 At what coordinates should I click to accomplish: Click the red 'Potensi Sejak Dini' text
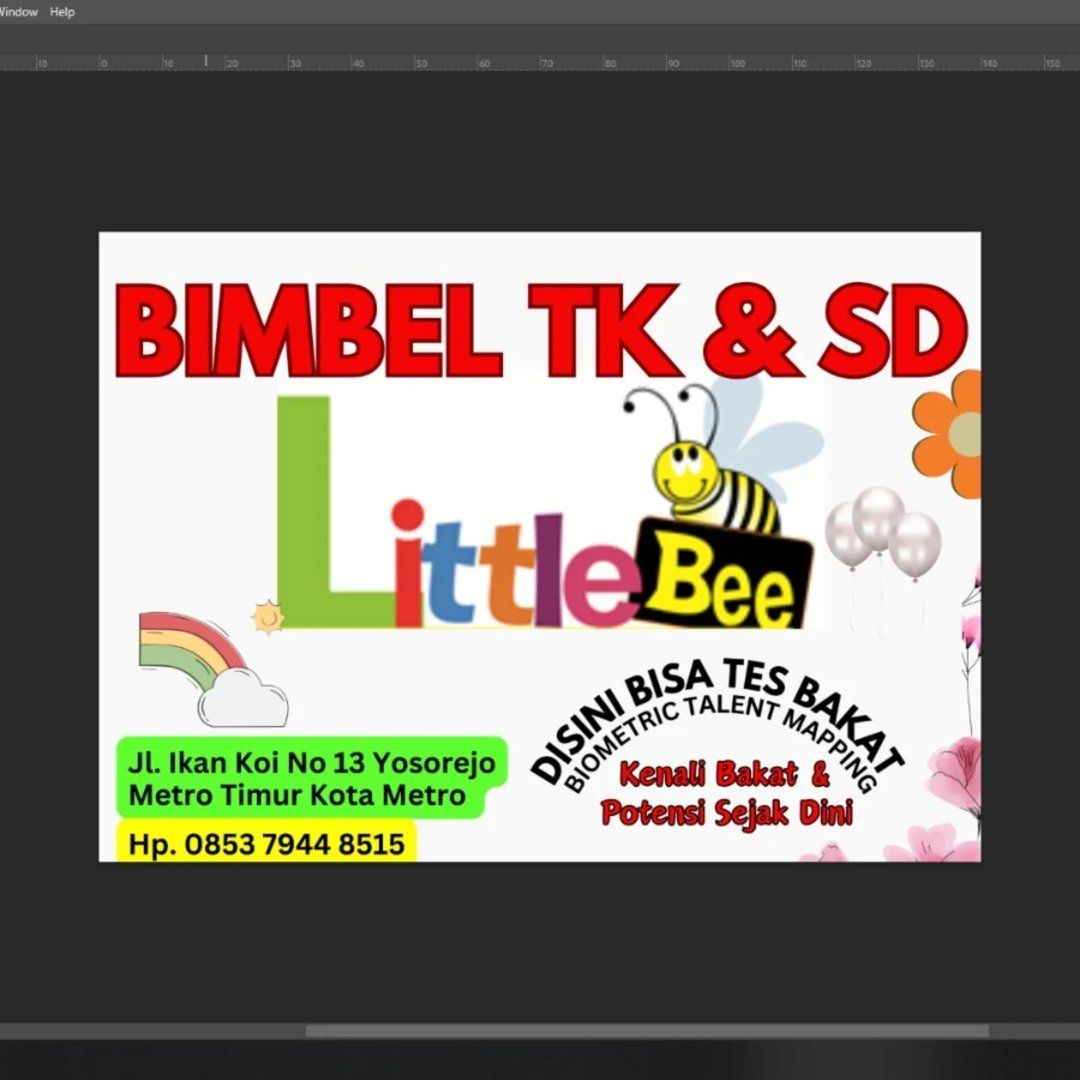727,812
